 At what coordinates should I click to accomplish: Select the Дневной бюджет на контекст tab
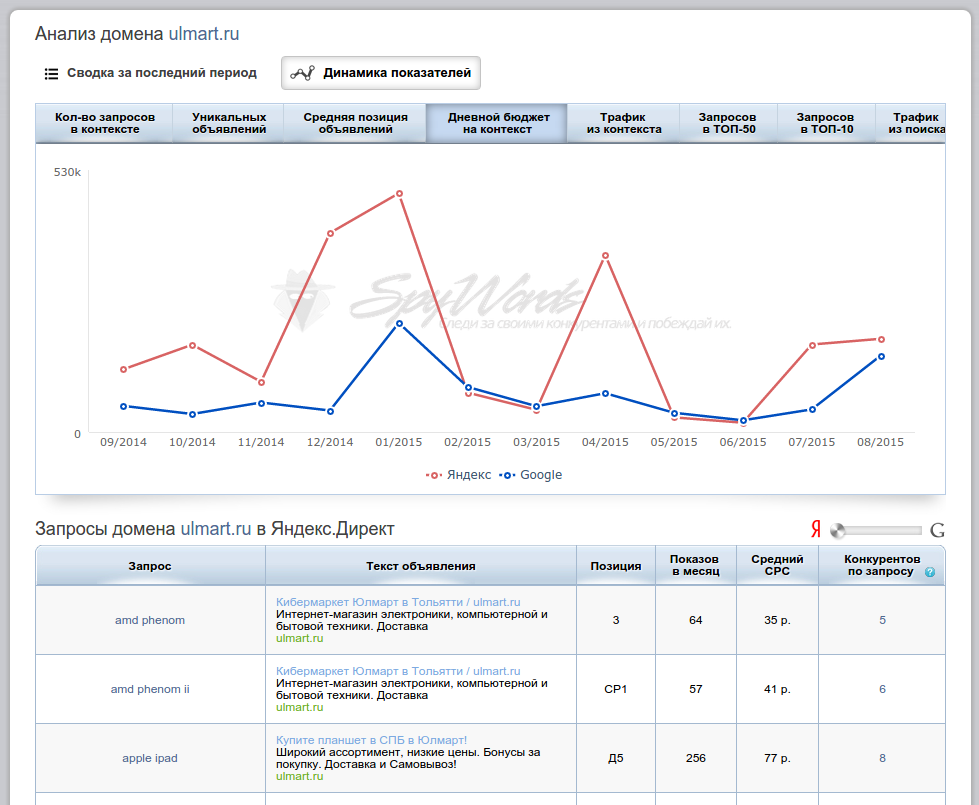tap(497, 124)
